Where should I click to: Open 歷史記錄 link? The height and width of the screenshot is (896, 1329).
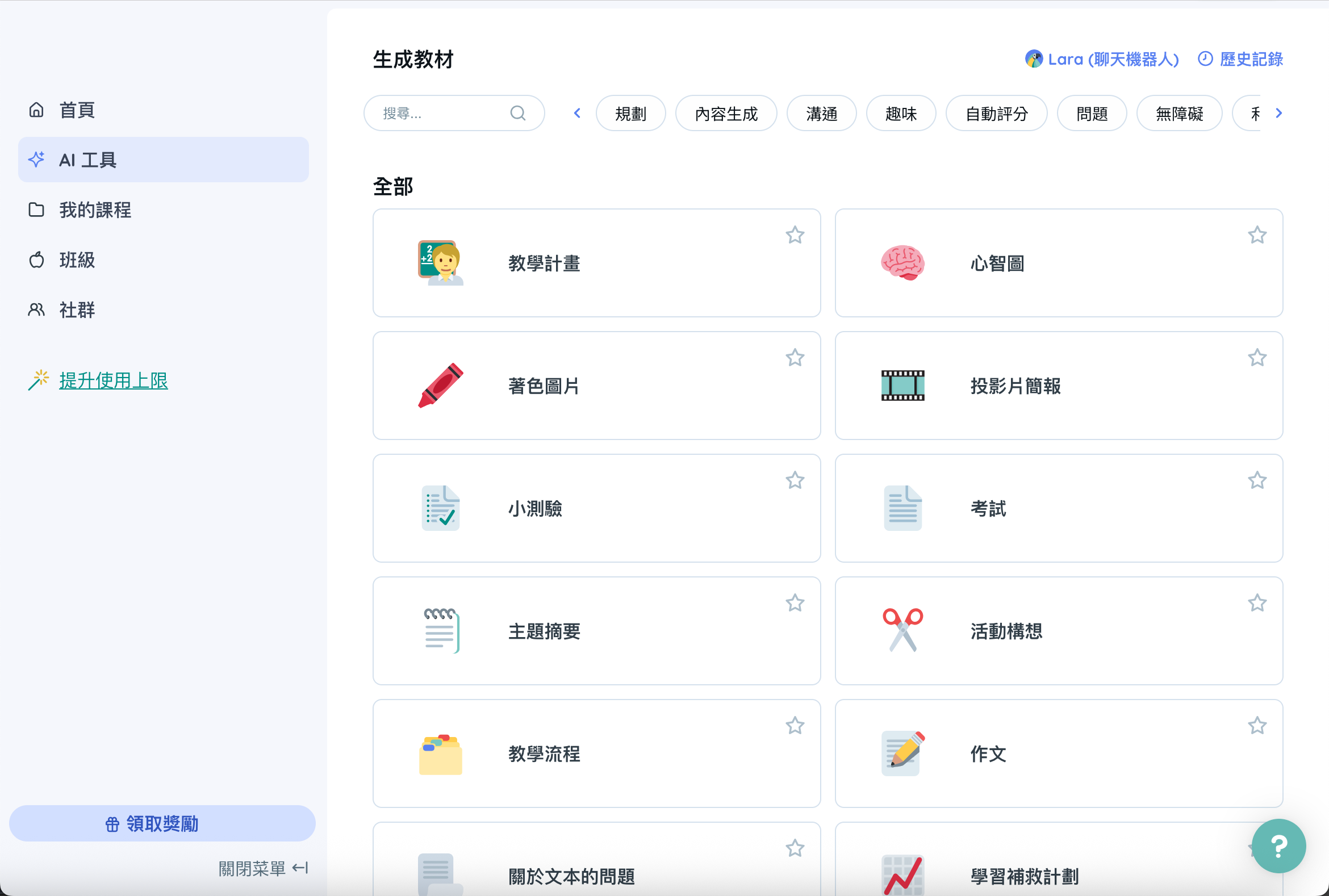click(1240, 59)
